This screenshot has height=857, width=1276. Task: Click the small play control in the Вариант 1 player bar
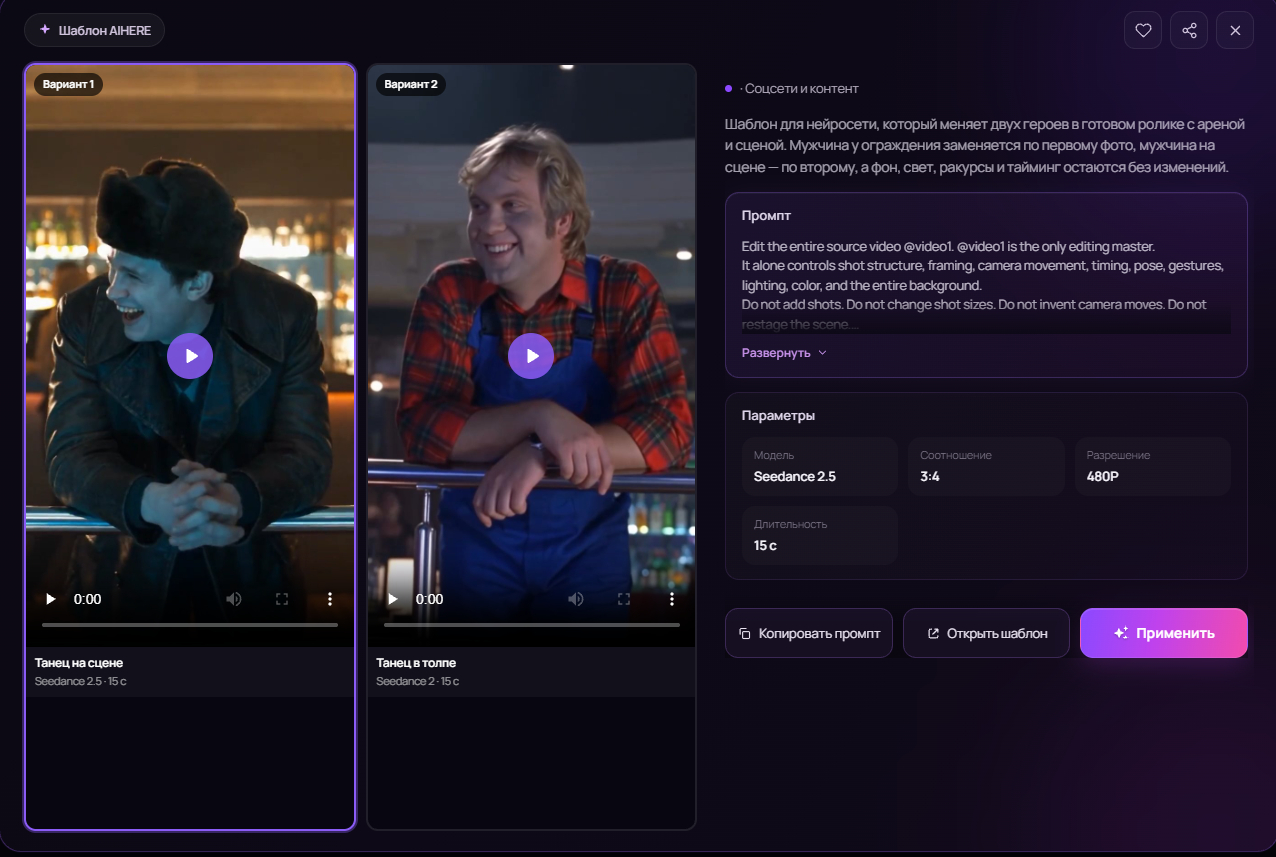click(50, 599)
